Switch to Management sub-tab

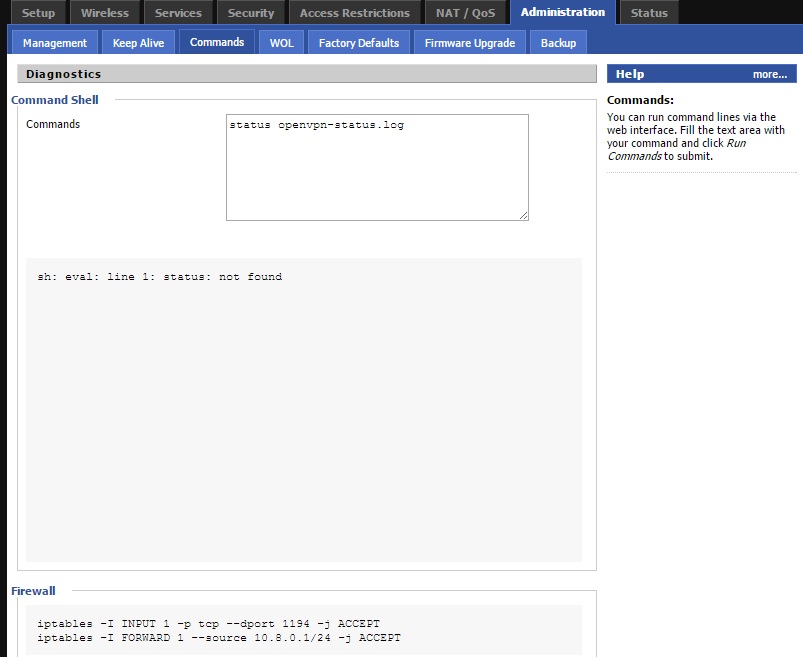(x=55, y=43)
